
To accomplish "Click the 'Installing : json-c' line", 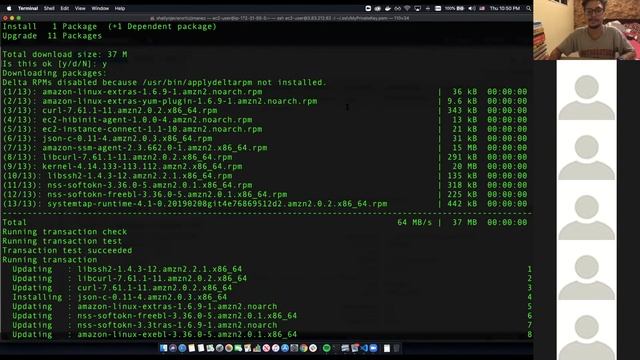I will pyautogui.click(x=119, y=297).
